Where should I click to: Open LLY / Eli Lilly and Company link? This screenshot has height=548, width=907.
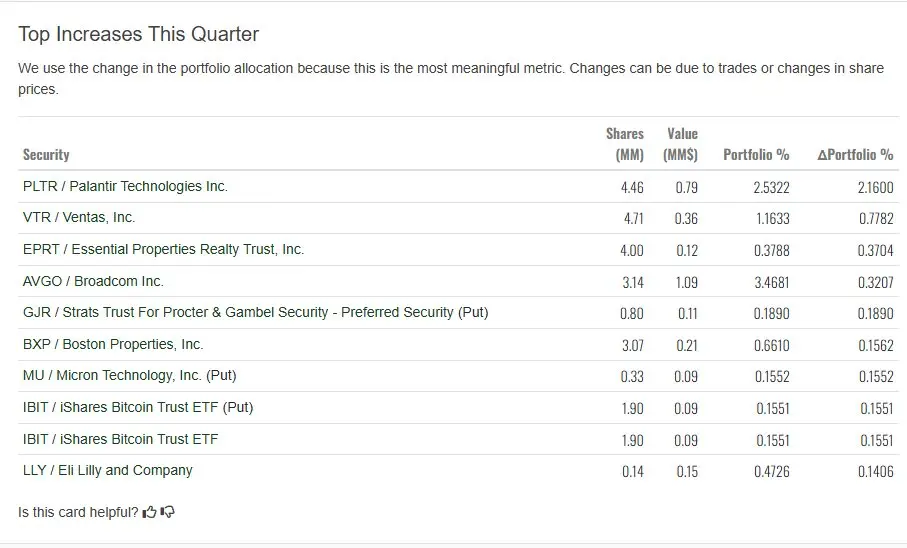pos(107,470)
